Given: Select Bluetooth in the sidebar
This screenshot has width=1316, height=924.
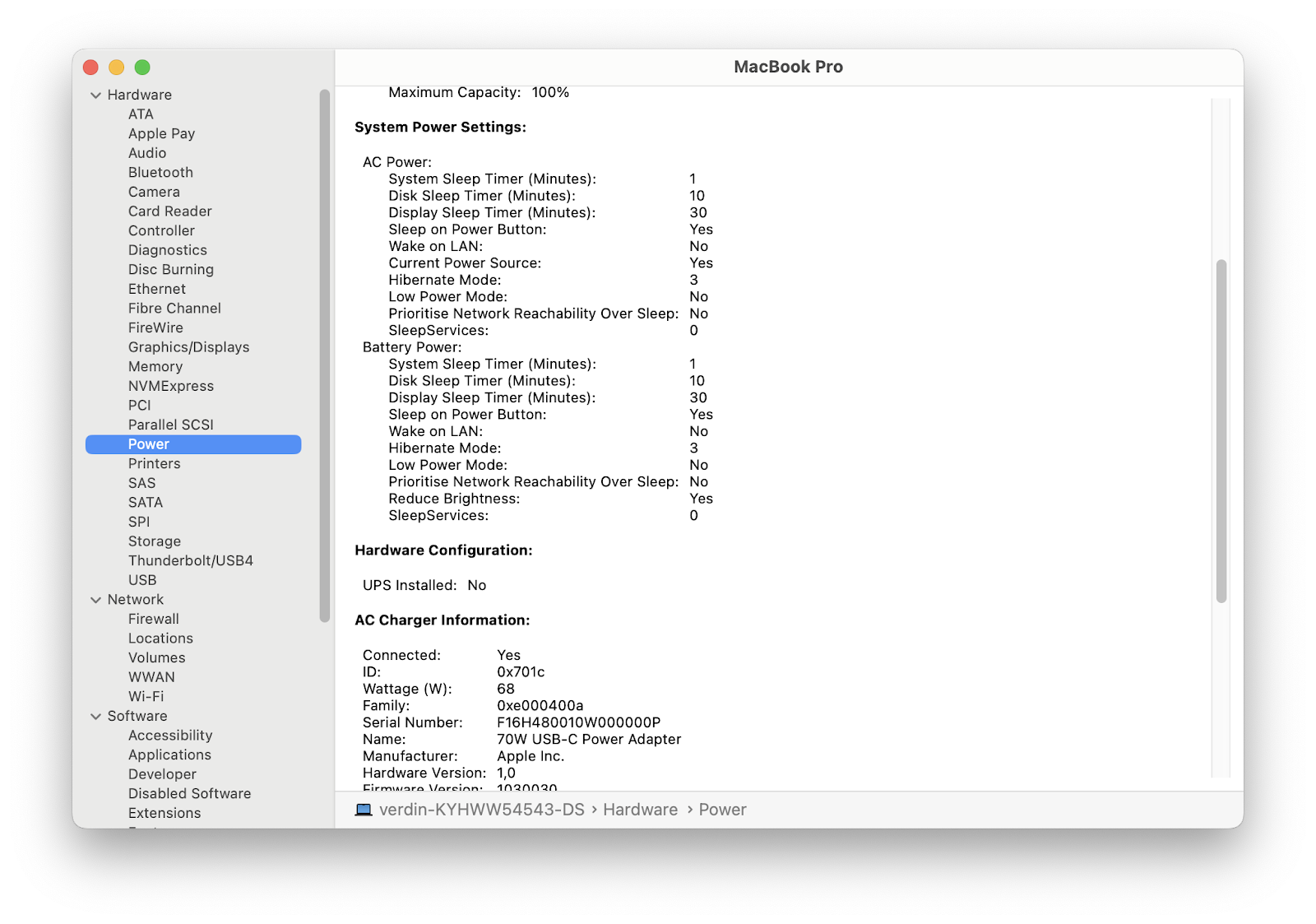Looking at the screenshot, I should (160, 172).
